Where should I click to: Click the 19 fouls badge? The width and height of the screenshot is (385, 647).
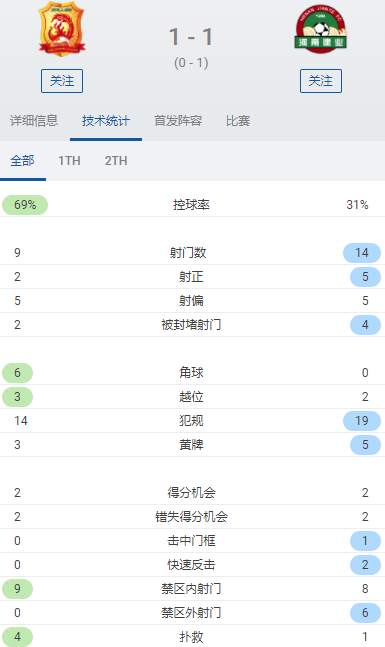(362, 420)
